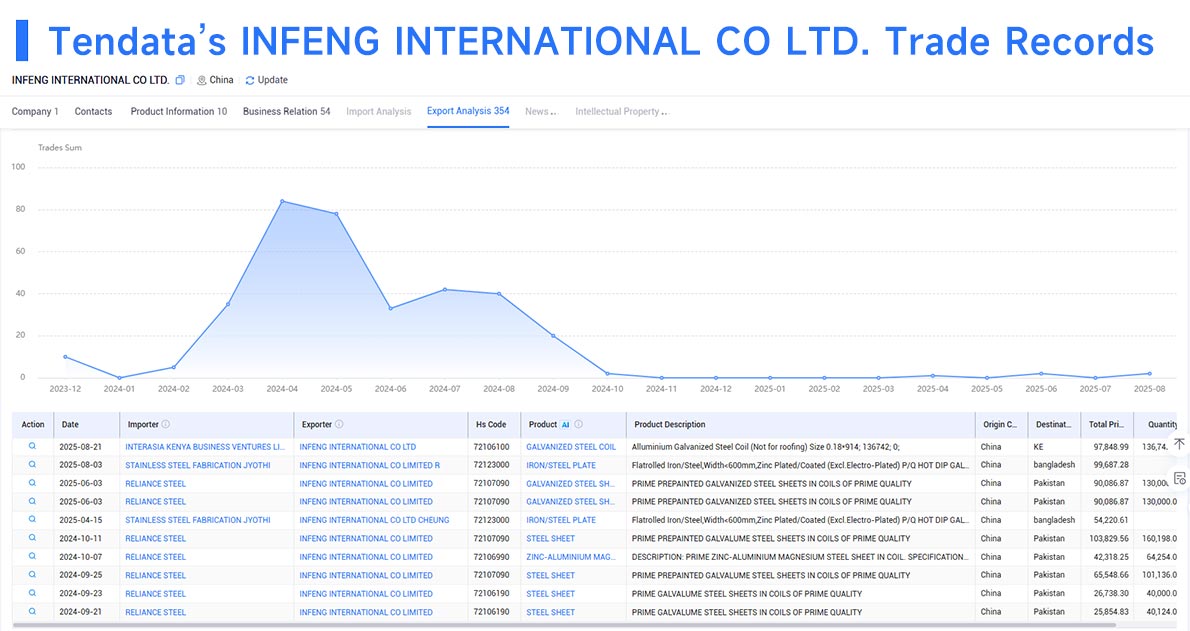Click the 2024-05 data point on chart
Image resolution: width=1190 pixels, height=631 pixels.
point(336,214)
